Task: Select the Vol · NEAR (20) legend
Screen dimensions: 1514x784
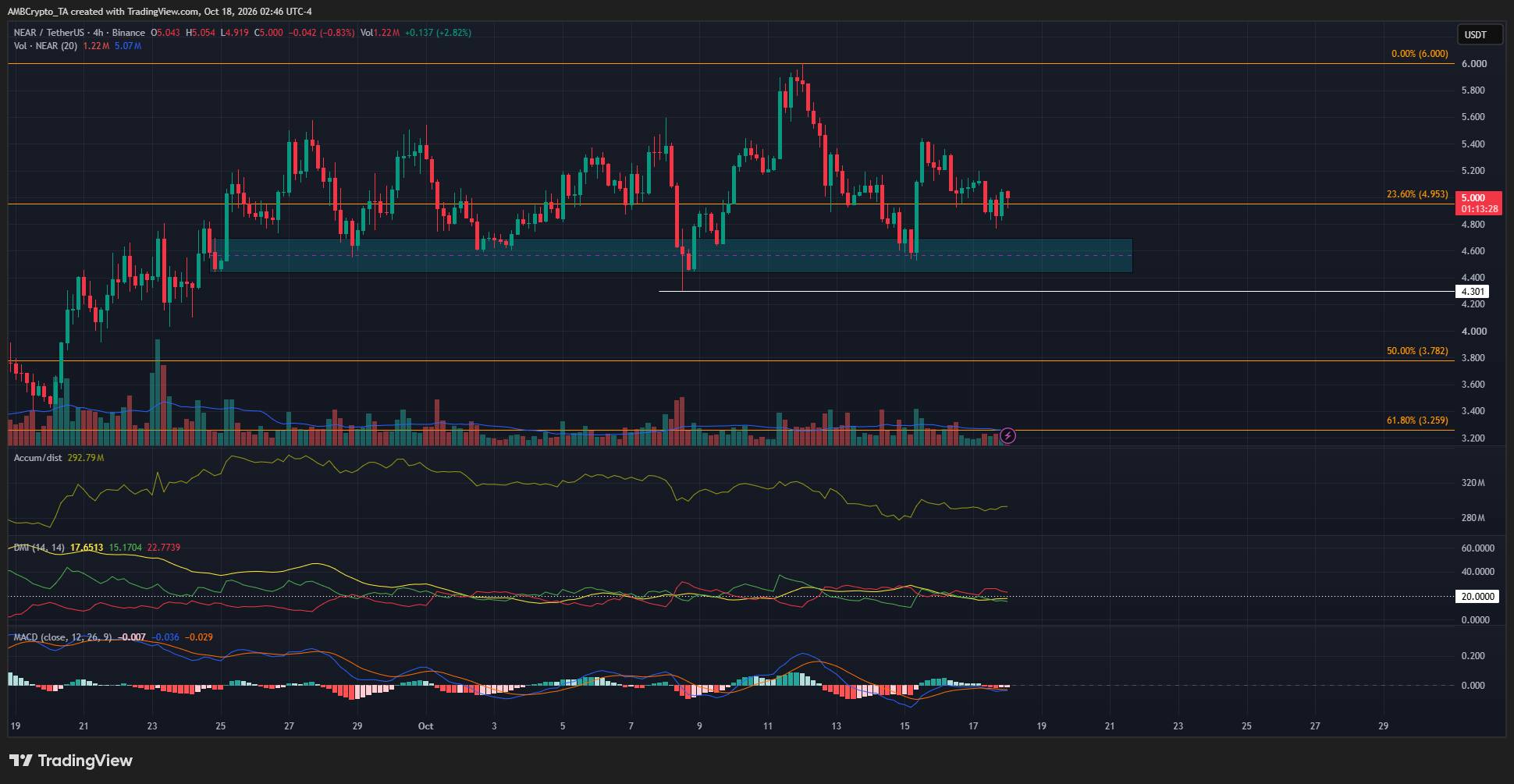Action: 45,46
